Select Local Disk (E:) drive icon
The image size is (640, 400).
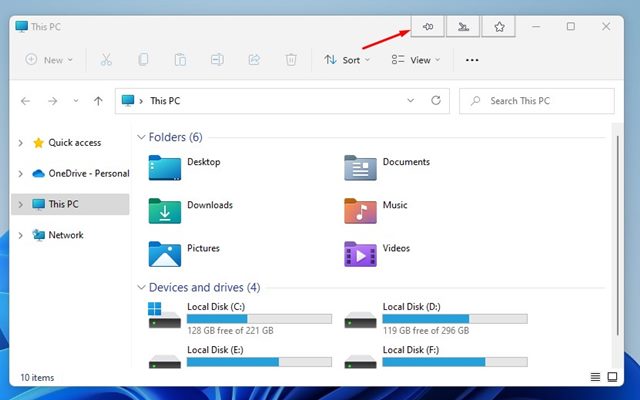[164, 361]
